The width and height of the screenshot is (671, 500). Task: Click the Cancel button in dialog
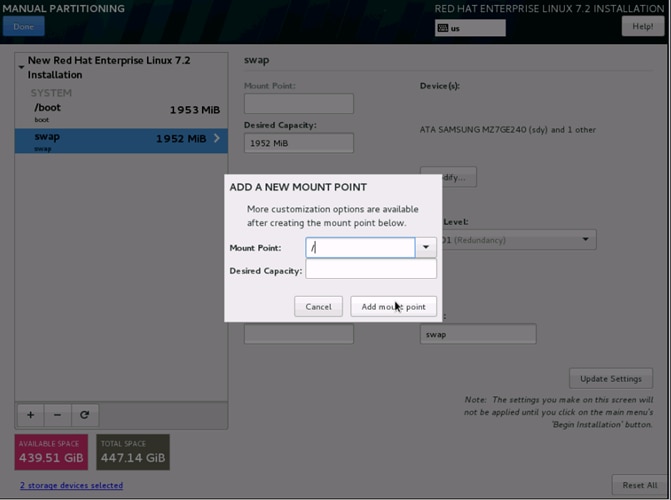point(318,307)
